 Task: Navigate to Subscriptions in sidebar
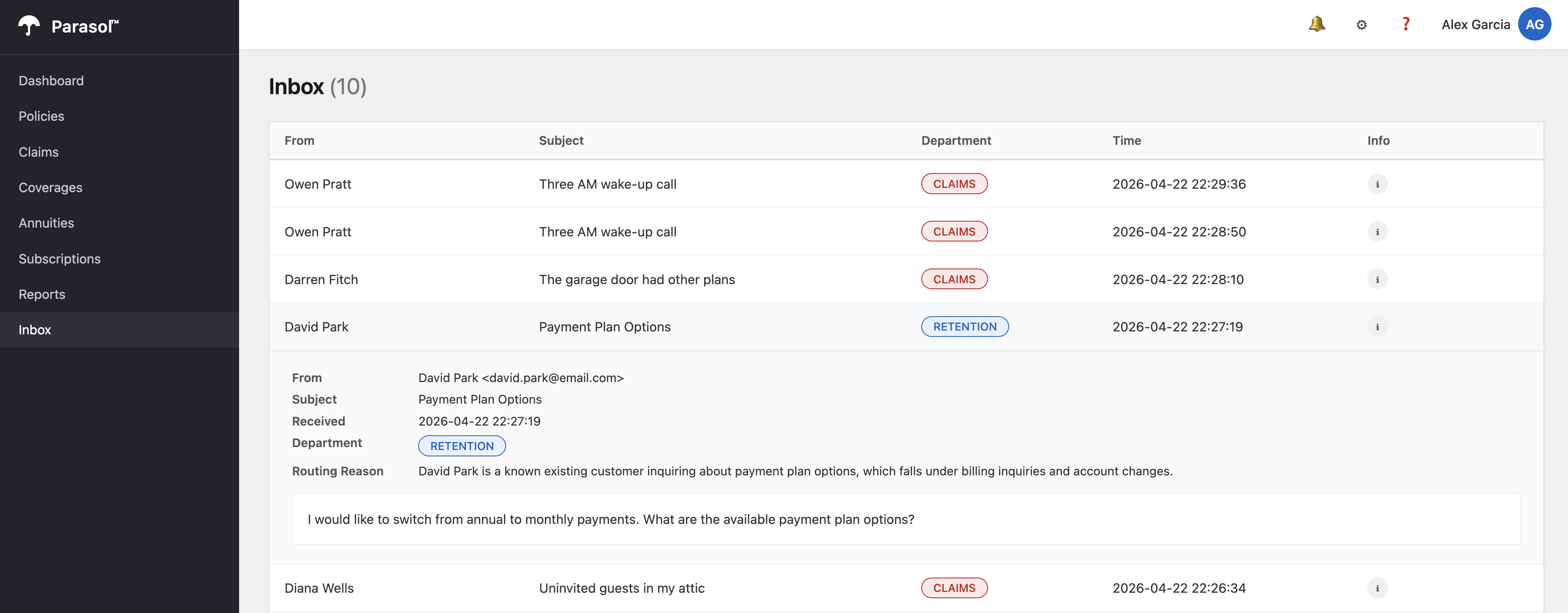[60, 258]
